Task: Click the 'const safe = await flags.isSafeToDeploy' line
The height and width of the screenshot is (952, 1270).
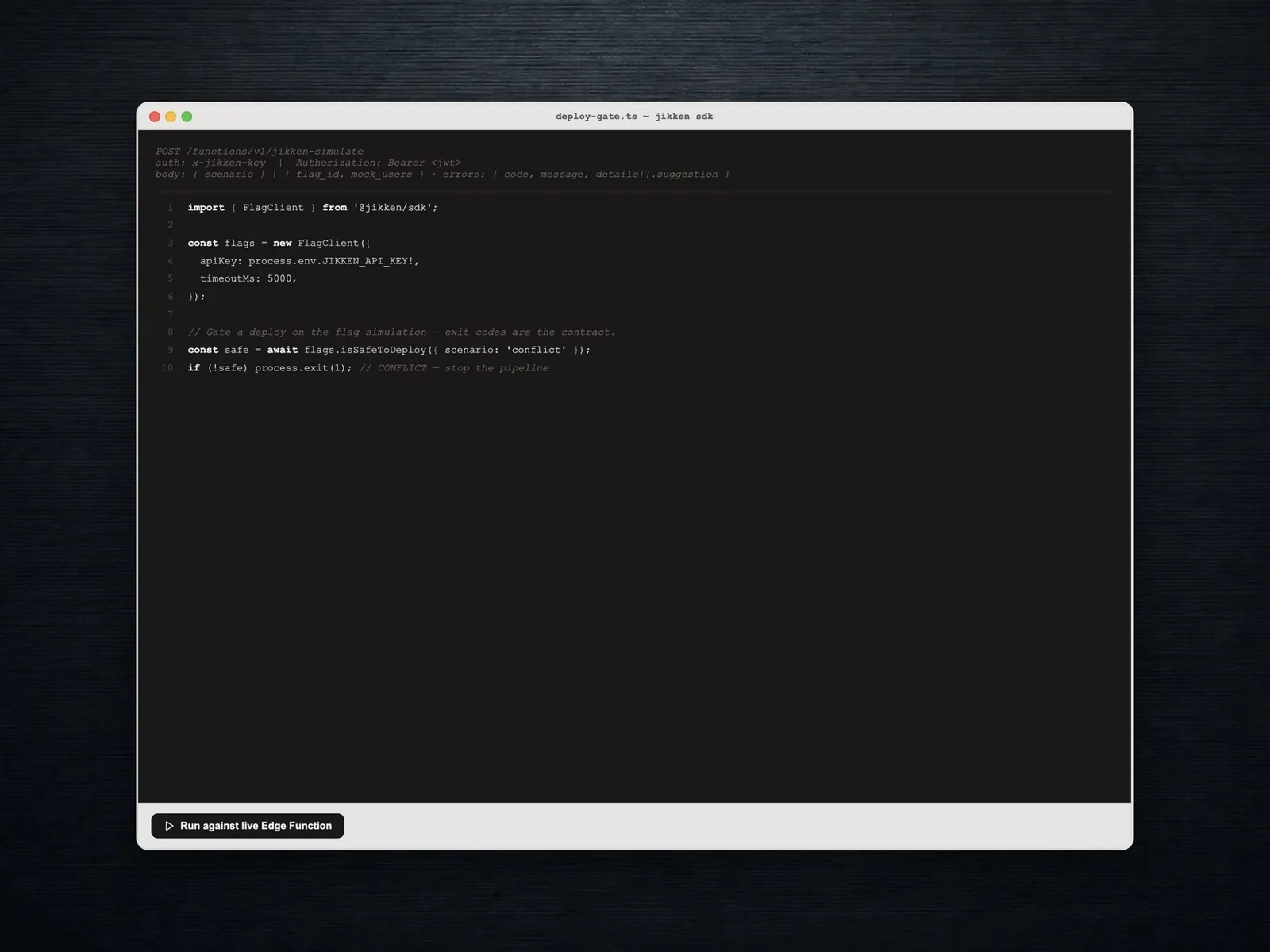Action: coord(389,350)
